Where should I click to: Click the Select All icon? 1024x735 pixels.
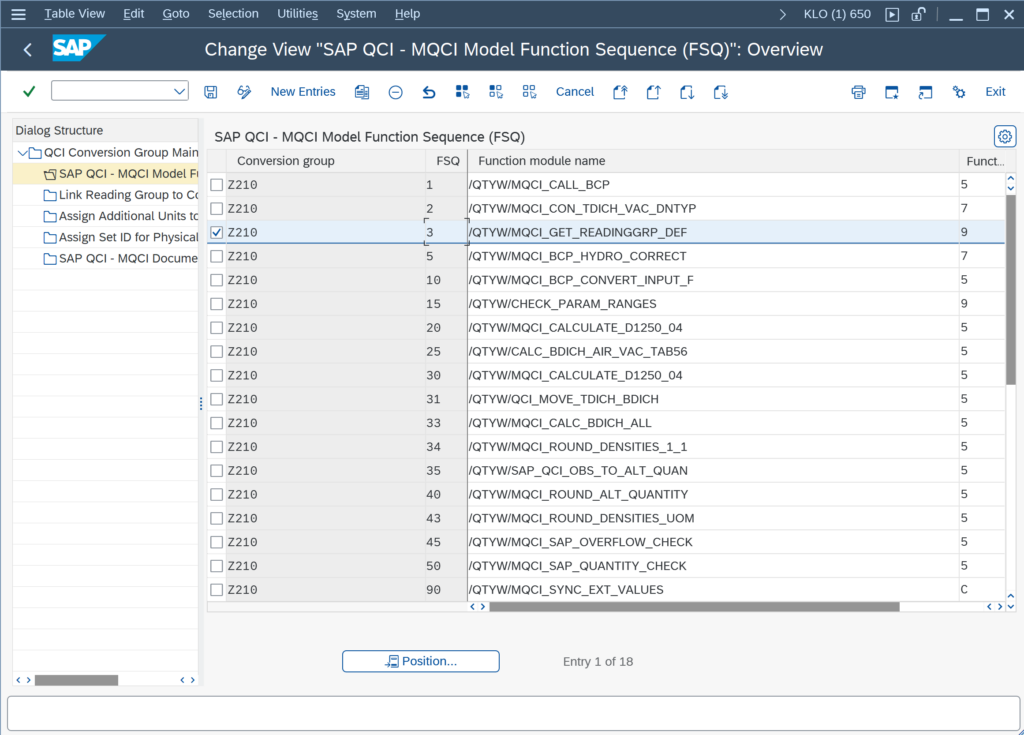(462, 92)
